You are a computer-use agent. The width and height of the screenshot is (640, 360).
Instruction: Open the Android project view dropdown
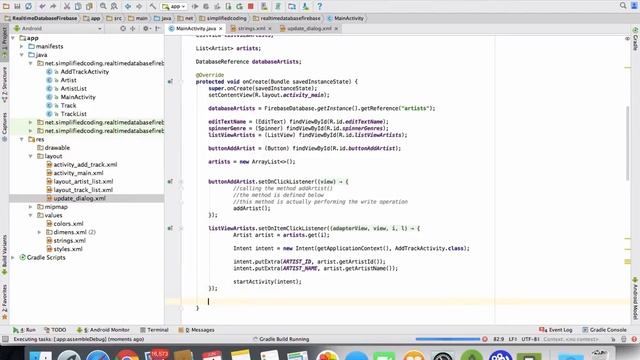[58, 29]
